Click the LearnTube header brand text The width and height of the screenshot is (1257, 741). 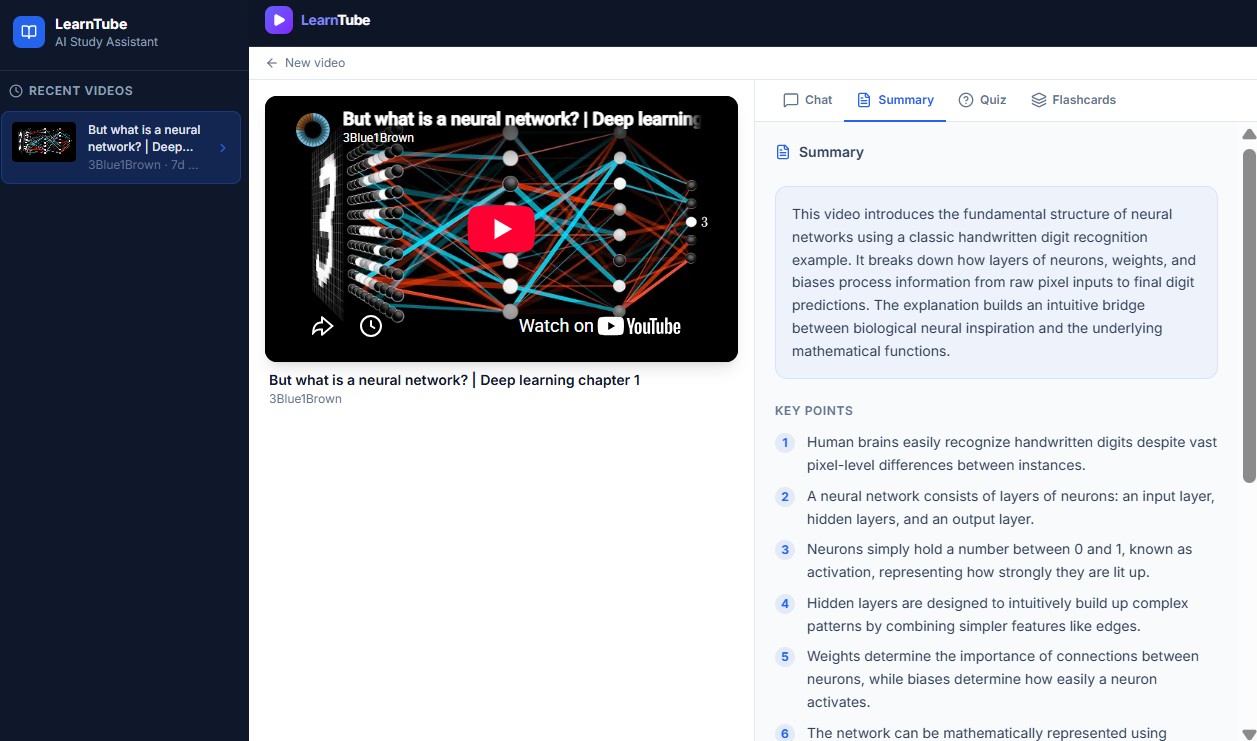[x=336, y=20]
